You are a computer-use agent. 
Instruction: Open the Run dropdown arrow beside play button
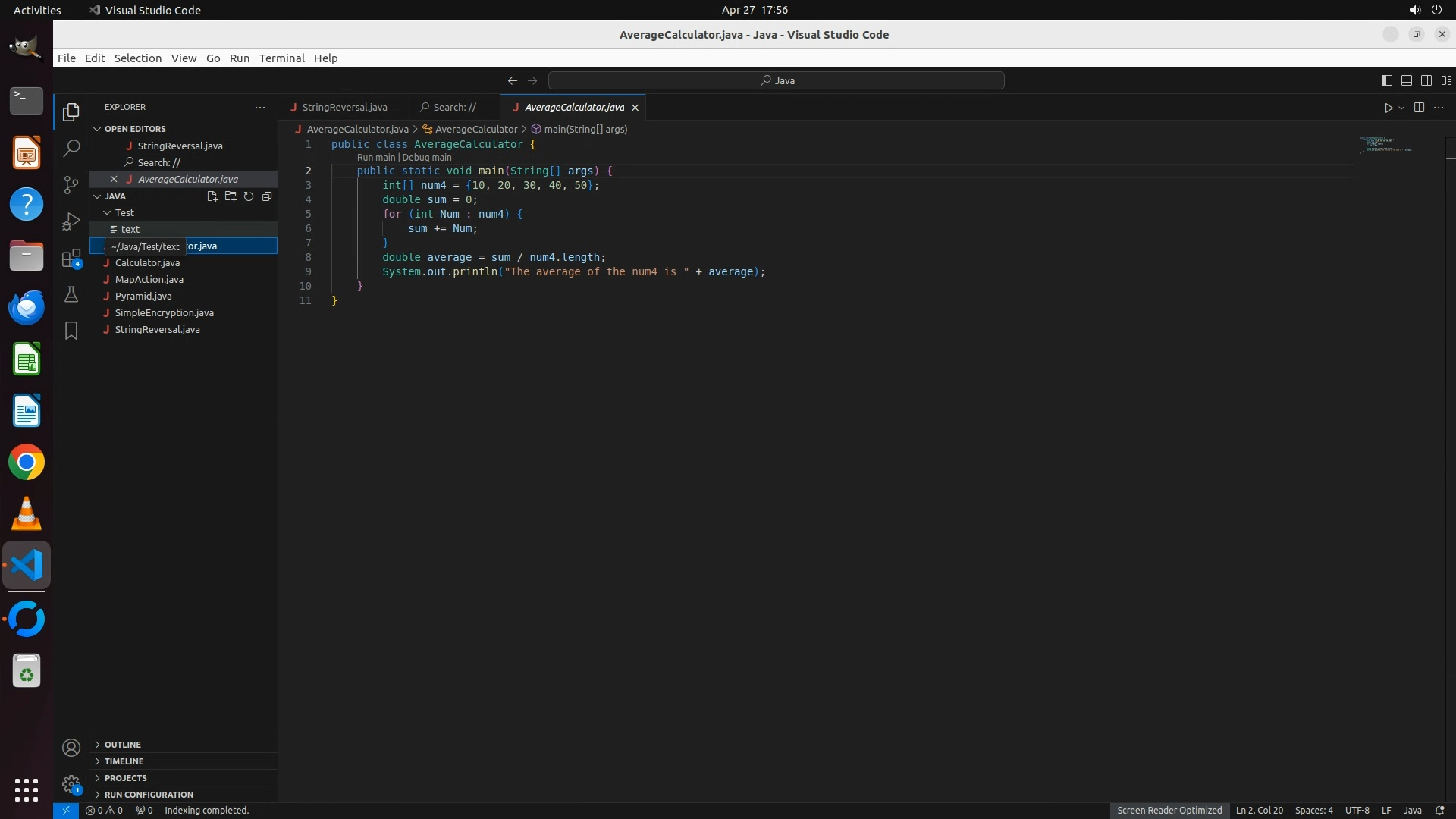click(x=1401, y=108)
